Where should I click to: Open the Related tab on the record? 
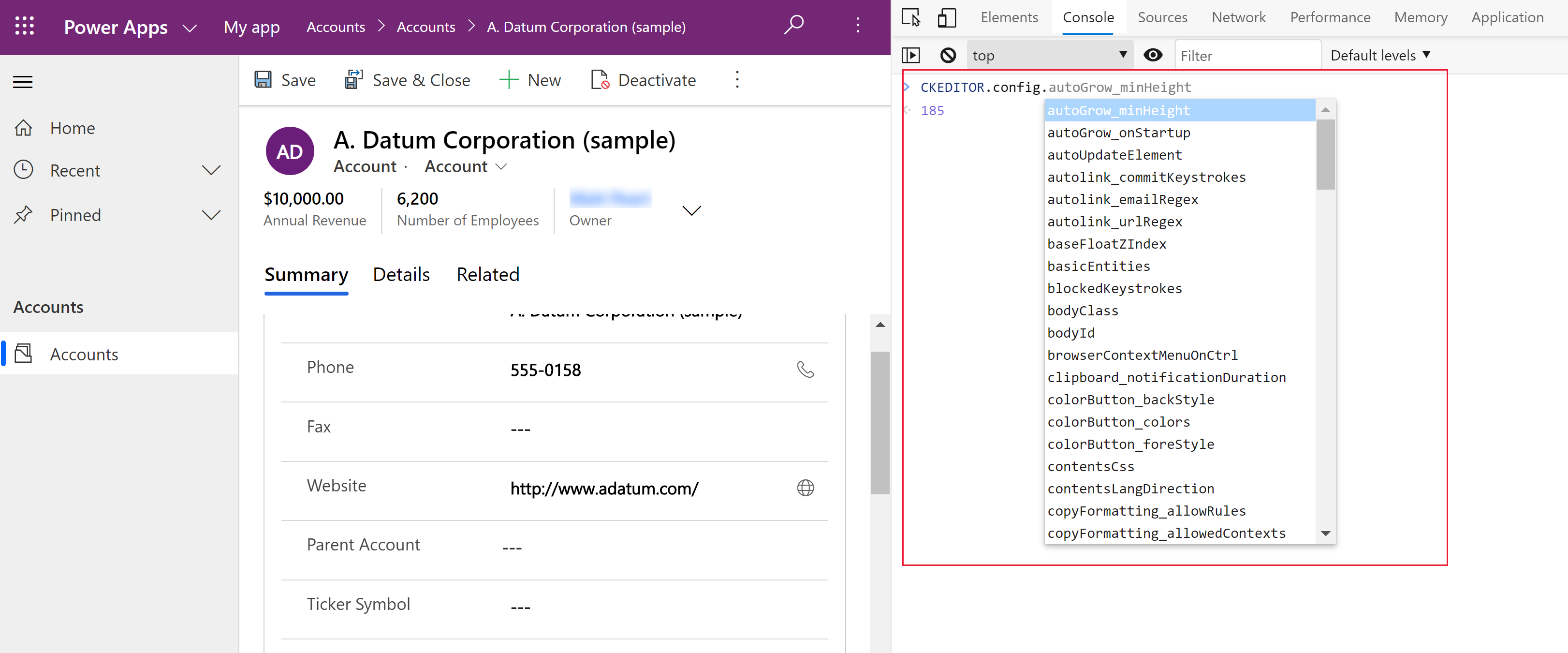[488, 274]
